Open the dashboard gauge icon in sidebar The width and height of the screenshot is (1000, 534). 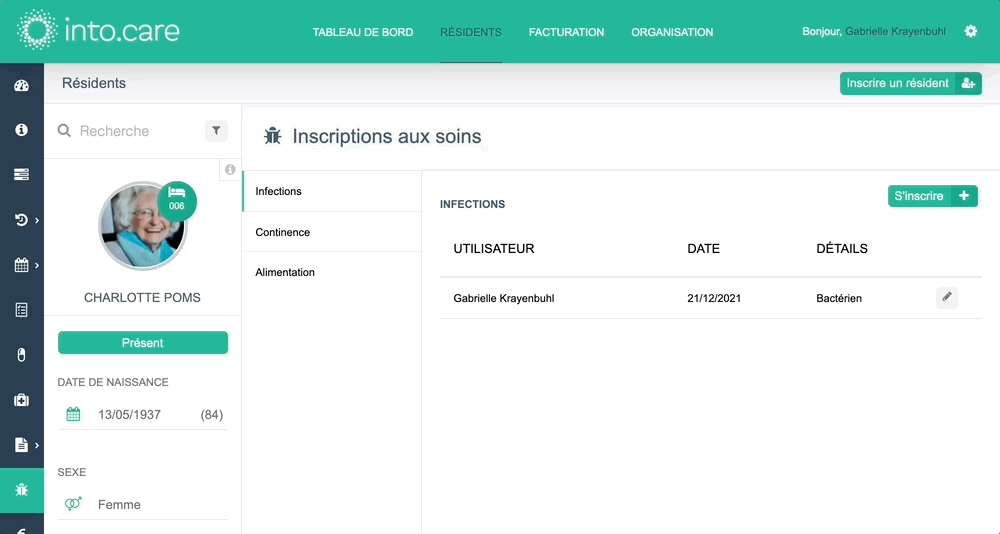click(22, 85)
